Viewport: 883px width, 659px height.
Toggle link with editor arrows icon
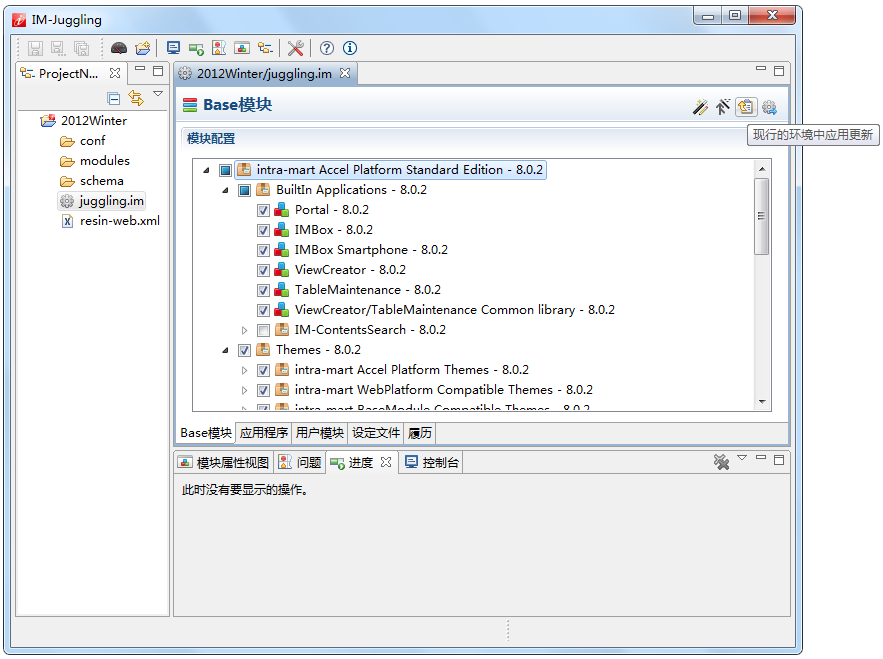[136, 98]
